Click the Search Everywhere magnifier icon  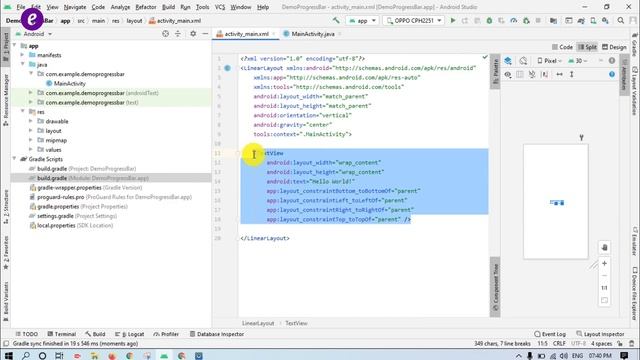(621, 20)
